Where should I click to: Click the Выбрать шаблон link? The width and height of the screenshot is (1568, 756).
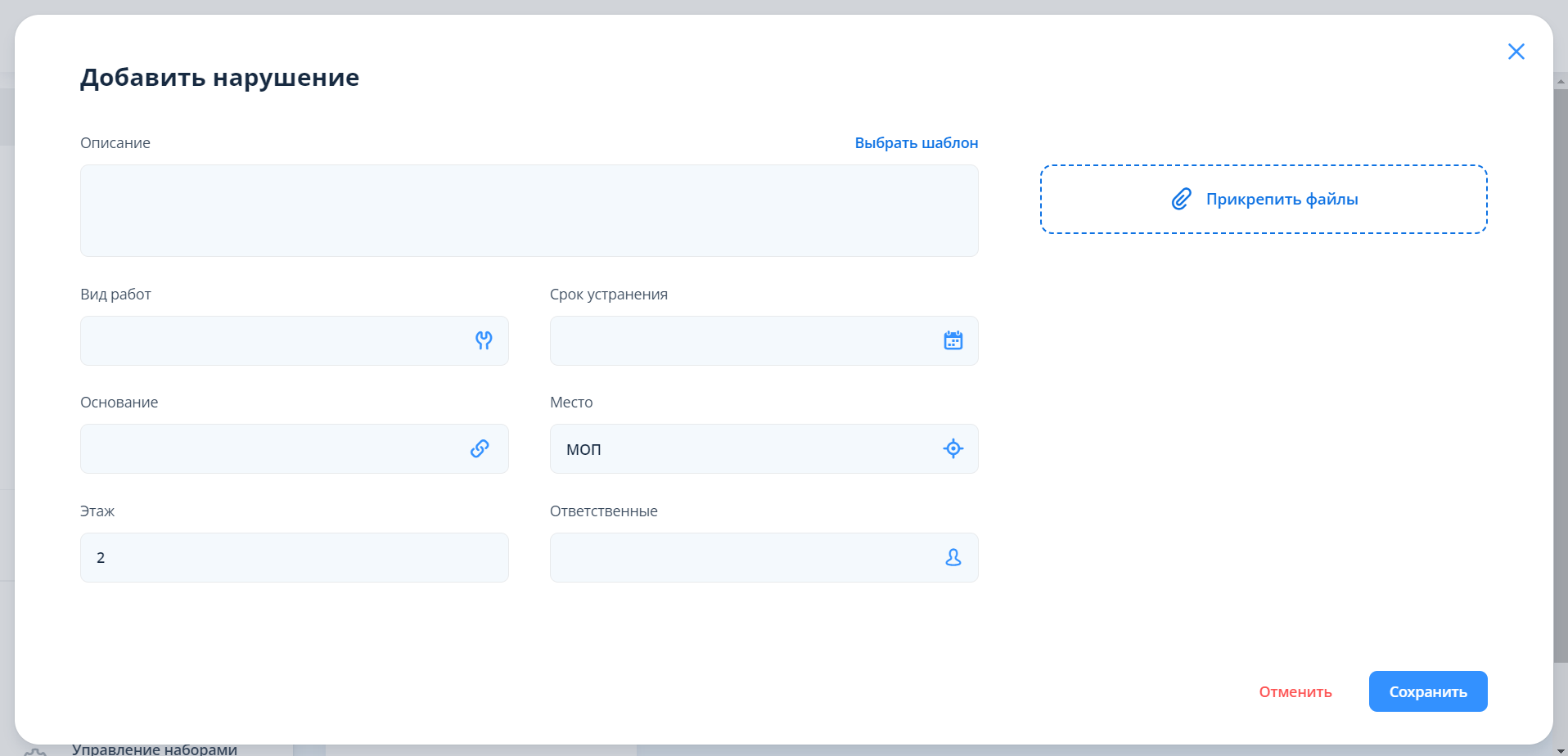coord(916,143)
